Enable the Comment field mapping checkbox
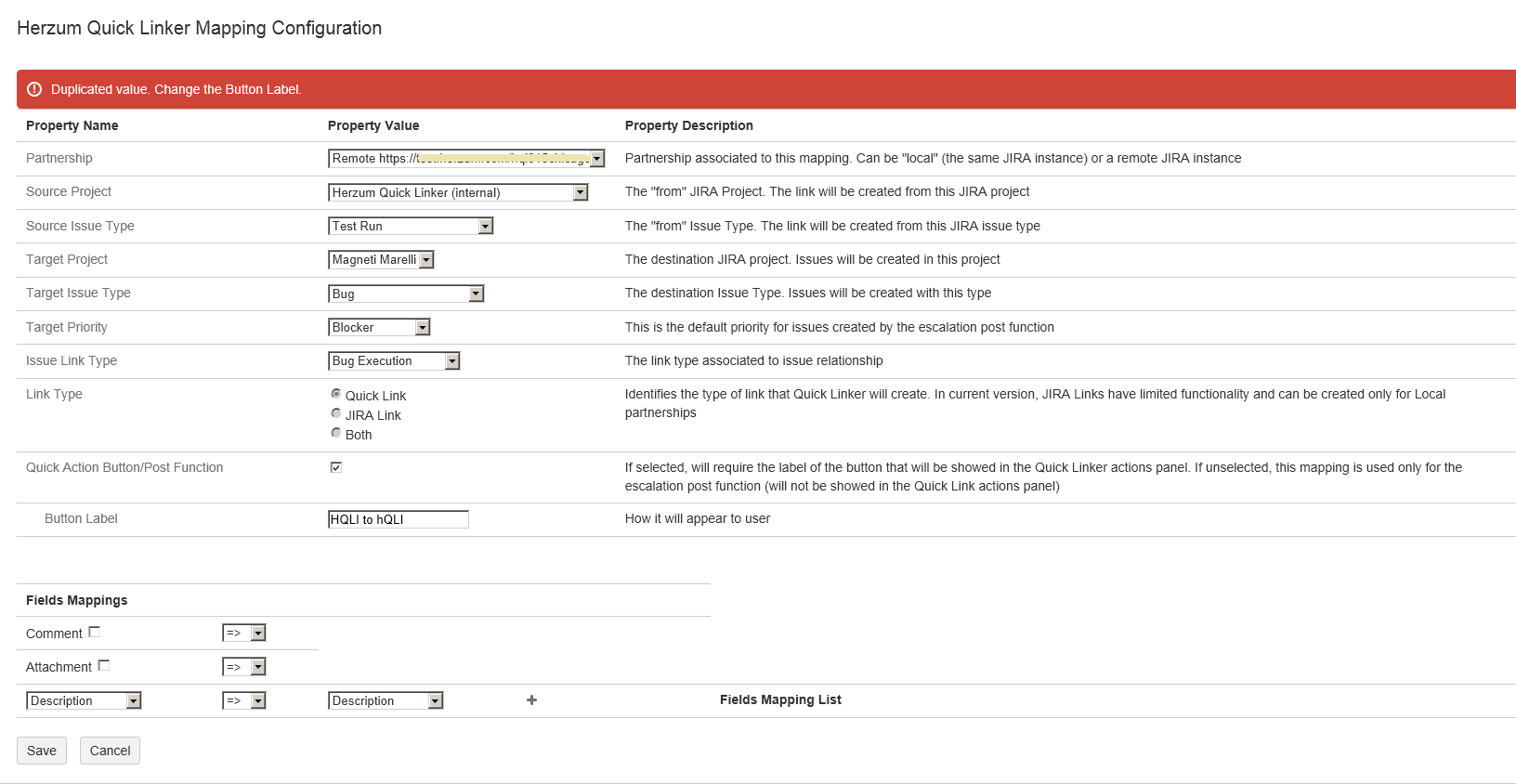Screen dimensions: 1516x784 (x=94, y=633)
